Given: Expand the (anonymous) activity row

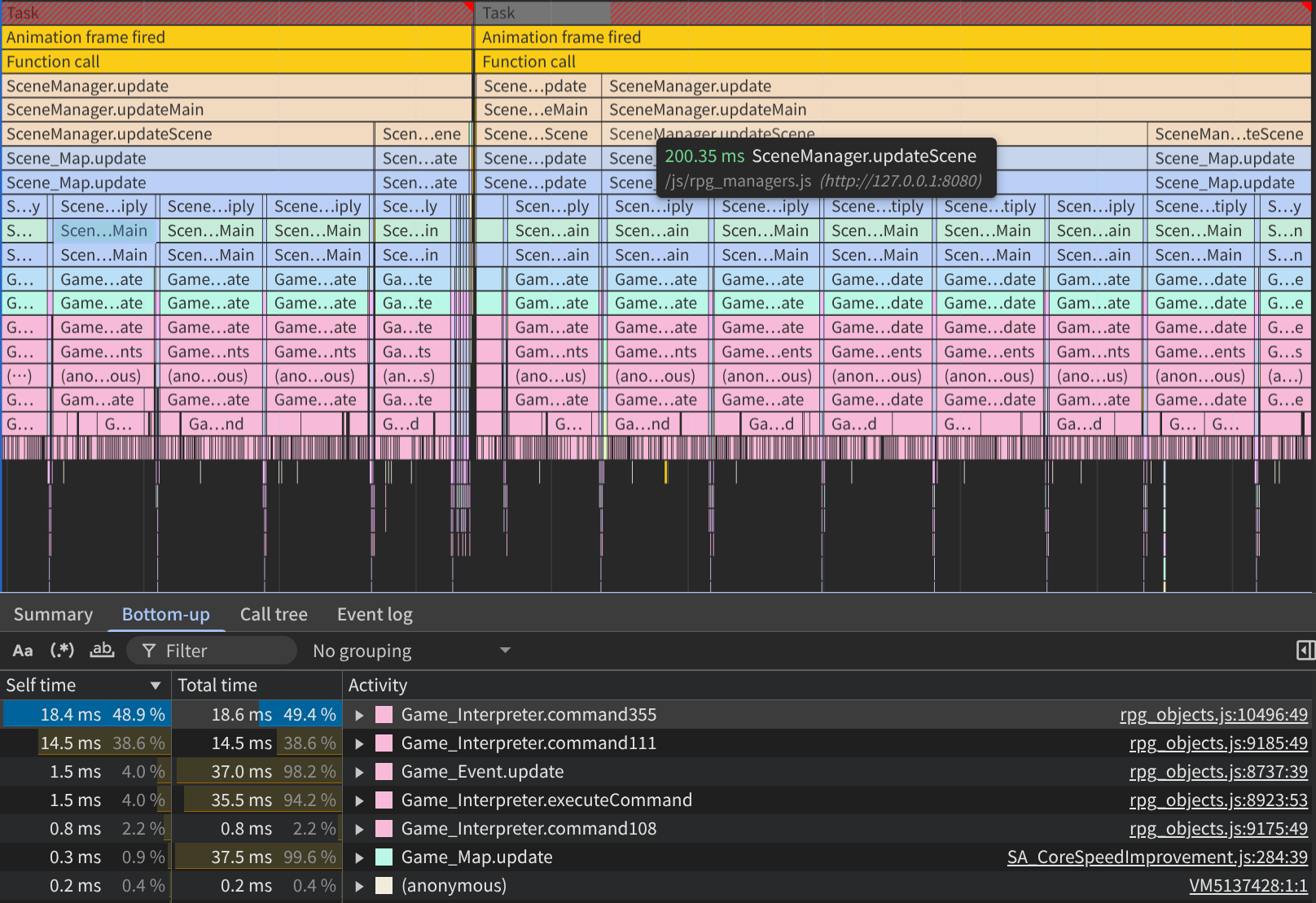Looking at the screenshot, I should click(359, 886).
